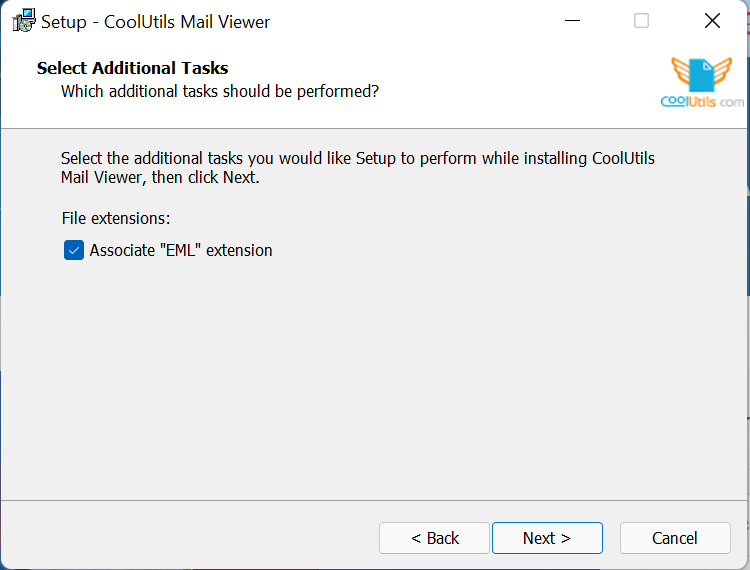The image size is (750, 570).
Task: Minimize the Setup window
Action: [x=572, y=21]
